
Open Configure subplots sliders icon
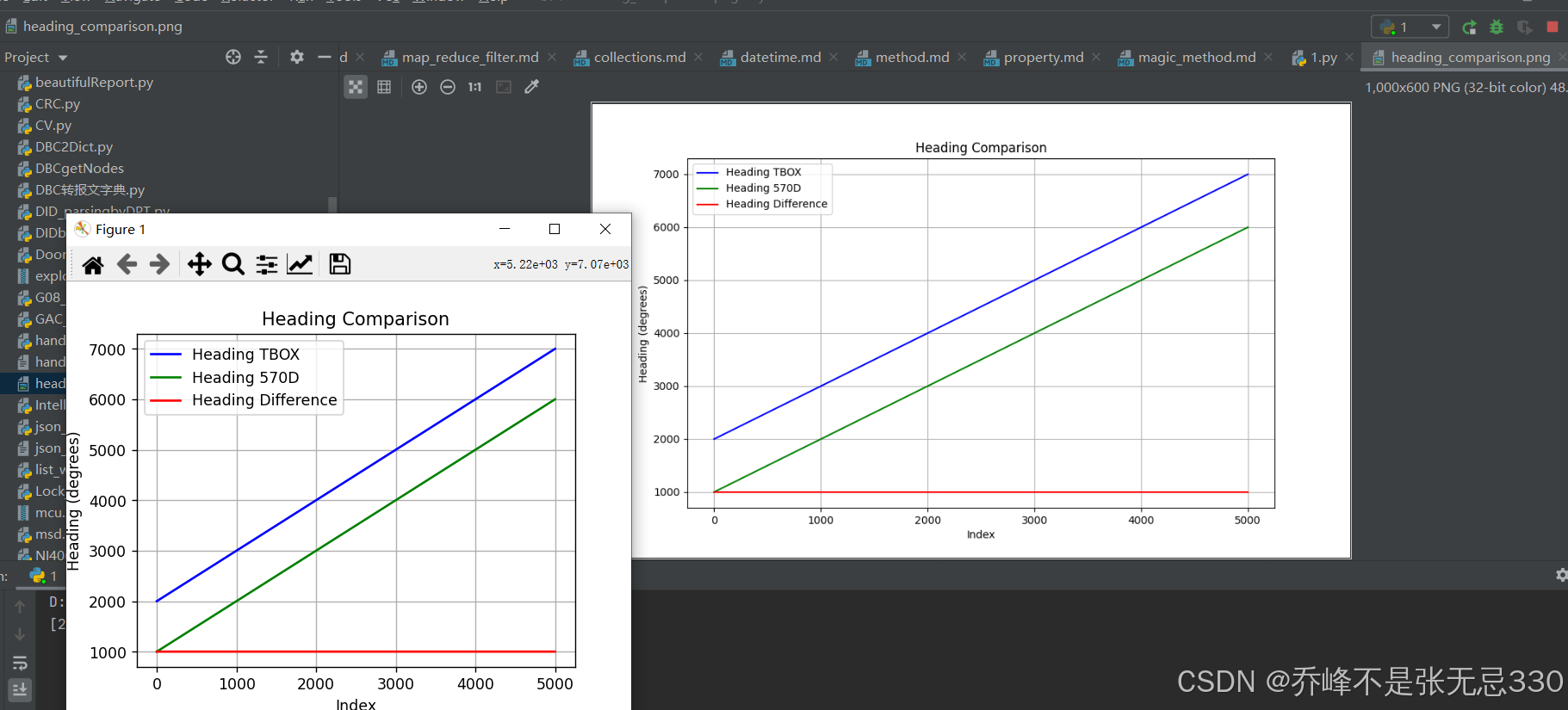(267, 264)
